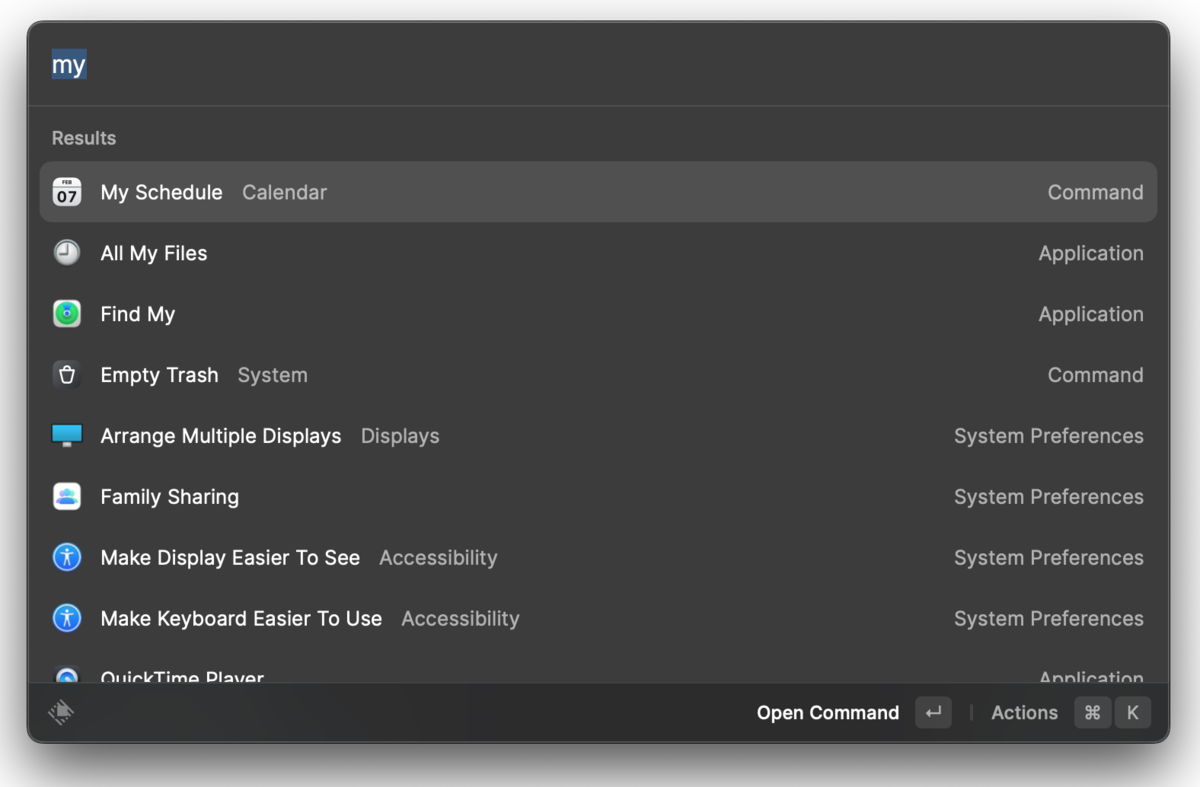Click the Raycast logo icon in bottom bar
The image size is (1200, 787).
61,713
